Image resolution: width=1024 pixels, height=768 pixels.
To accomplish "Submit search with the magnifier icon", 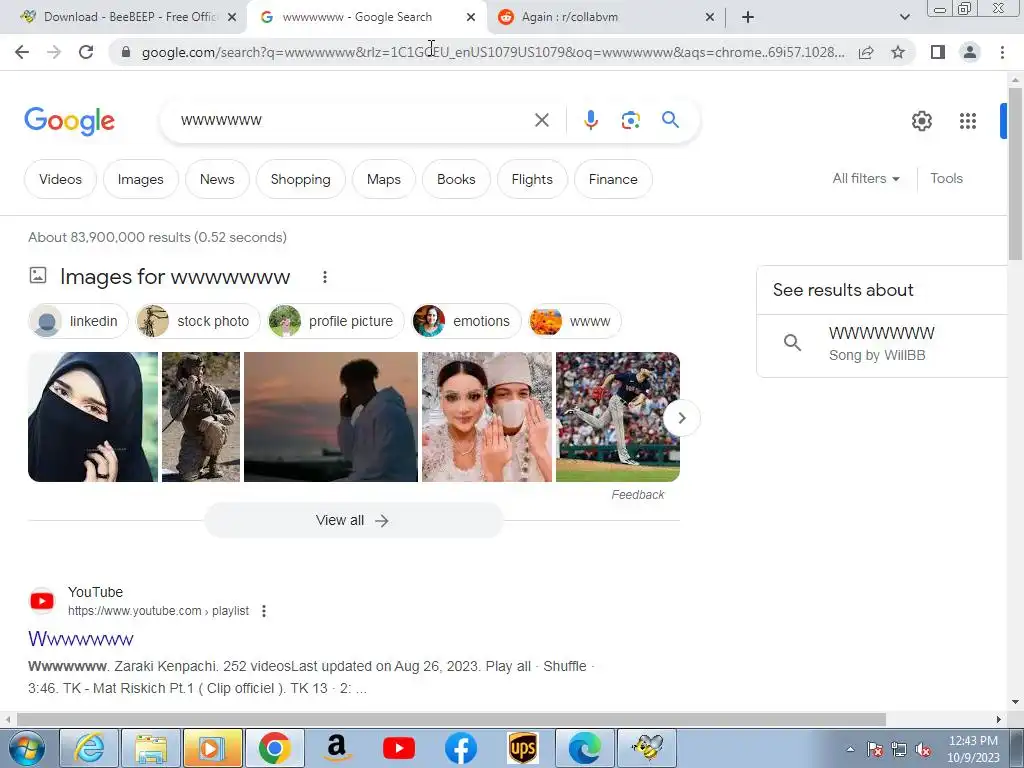I will (670, 120).
